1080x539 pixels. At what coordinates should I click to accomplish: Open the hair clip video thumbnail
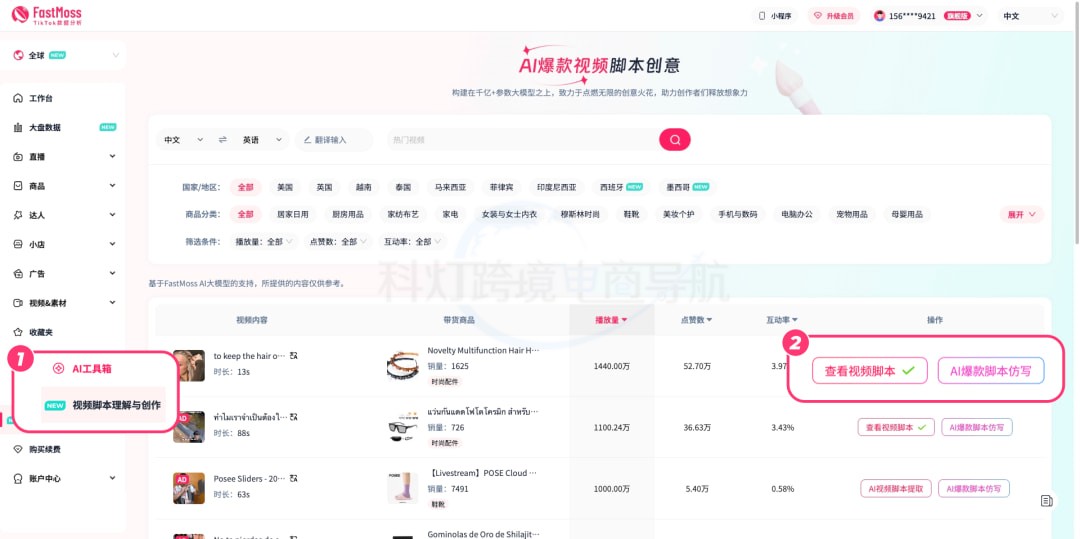click(189, 366)
